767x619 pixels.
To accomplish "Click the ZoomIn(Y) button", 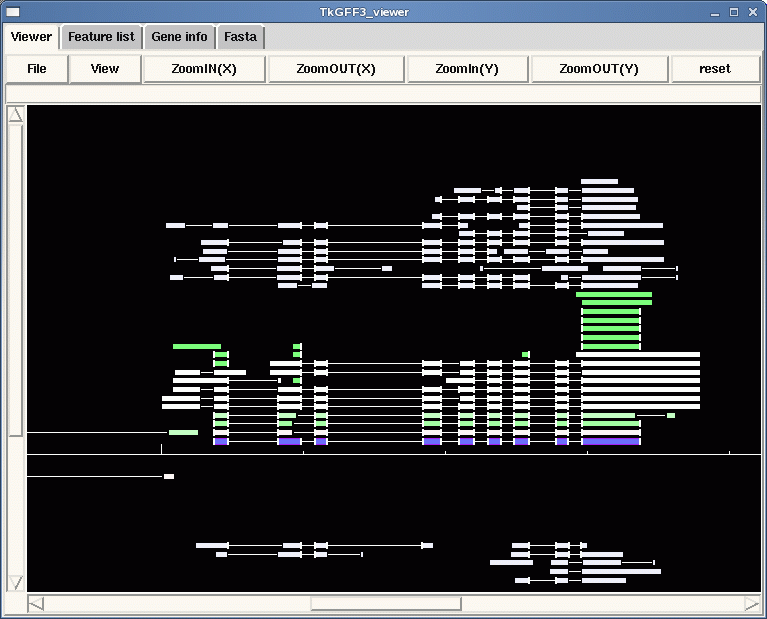I will pos(467,69).
